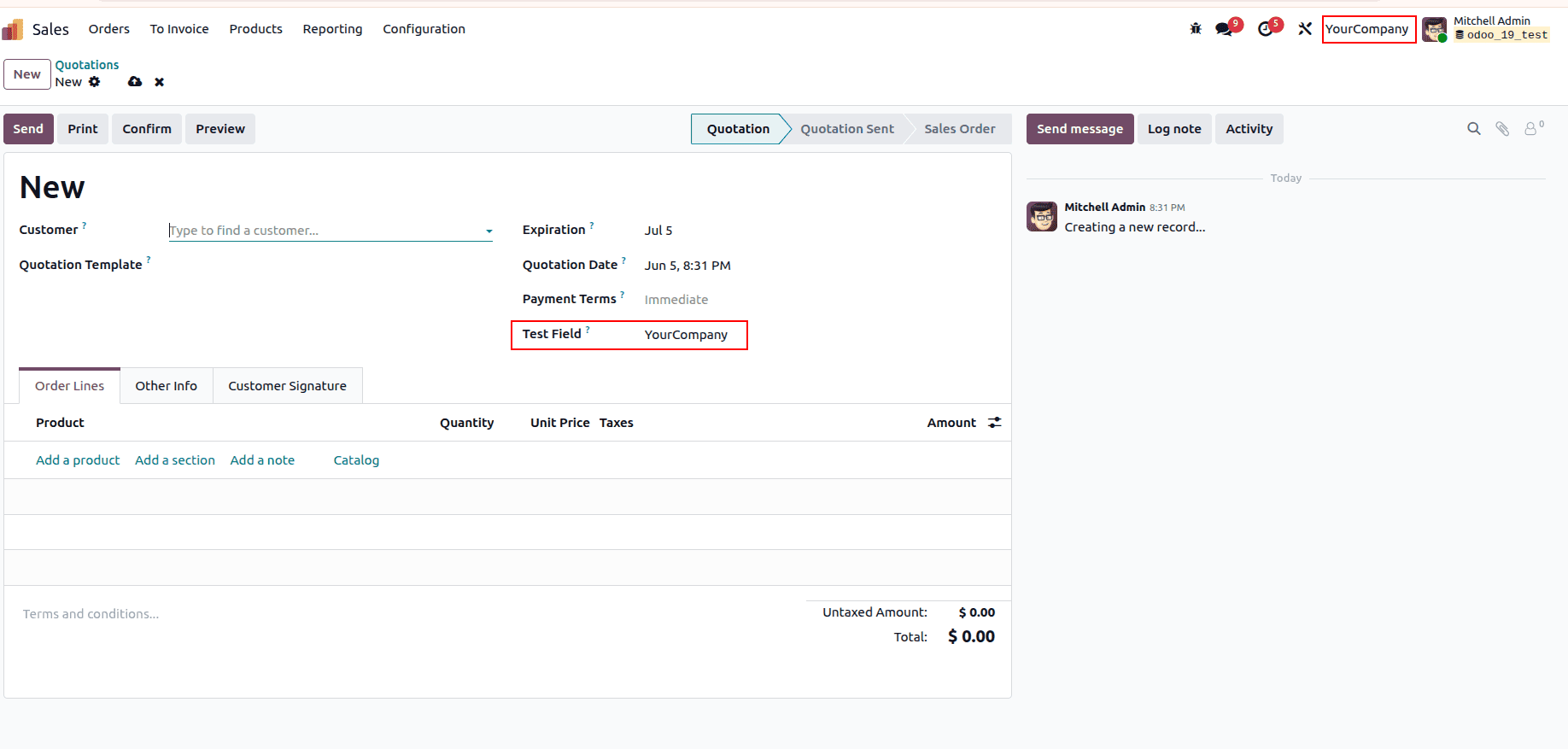Go to Quotations breadcrumb link
This screenshot has width=1568, height=749.
click(87, 65)
